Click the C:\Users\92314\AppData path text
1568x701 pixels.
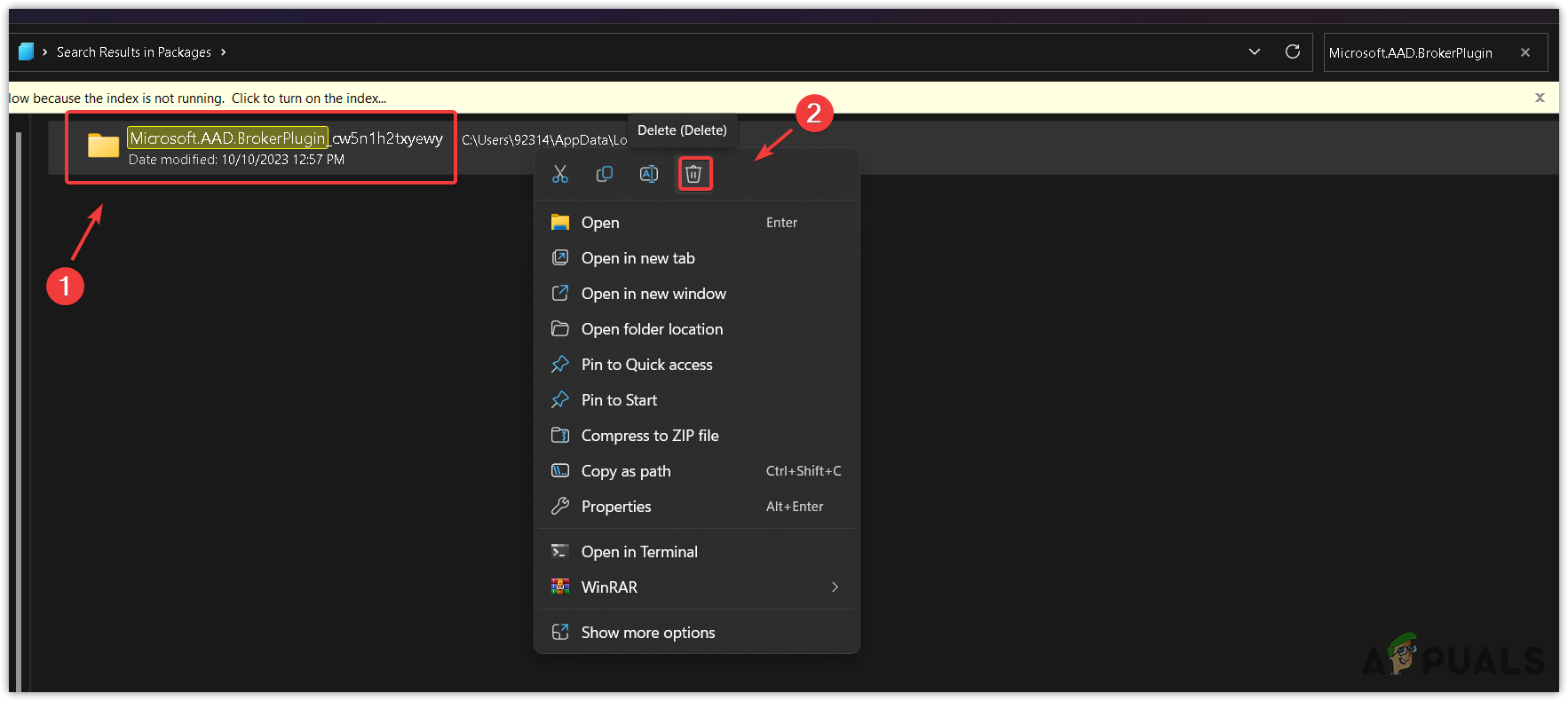coord(544,140)
